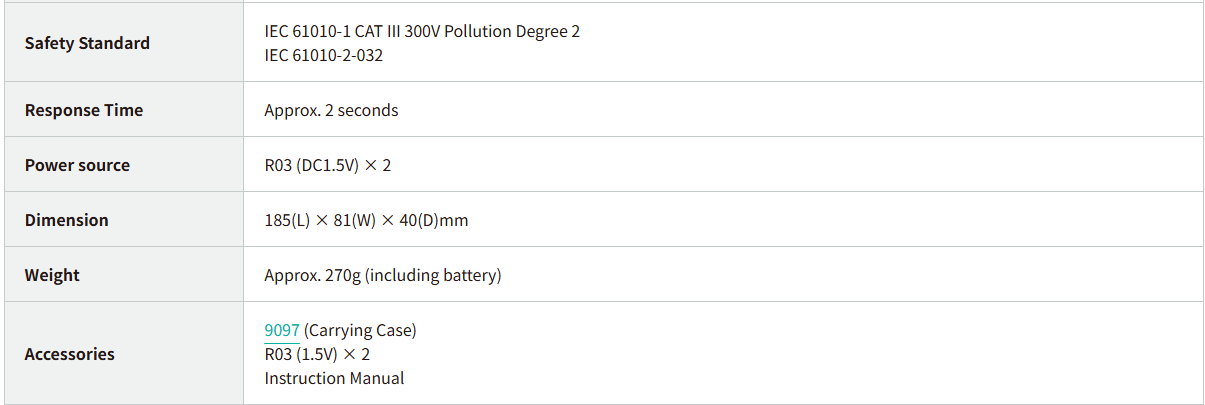
Task: Select the Power source row label
Action: click(x=77, y=165)
